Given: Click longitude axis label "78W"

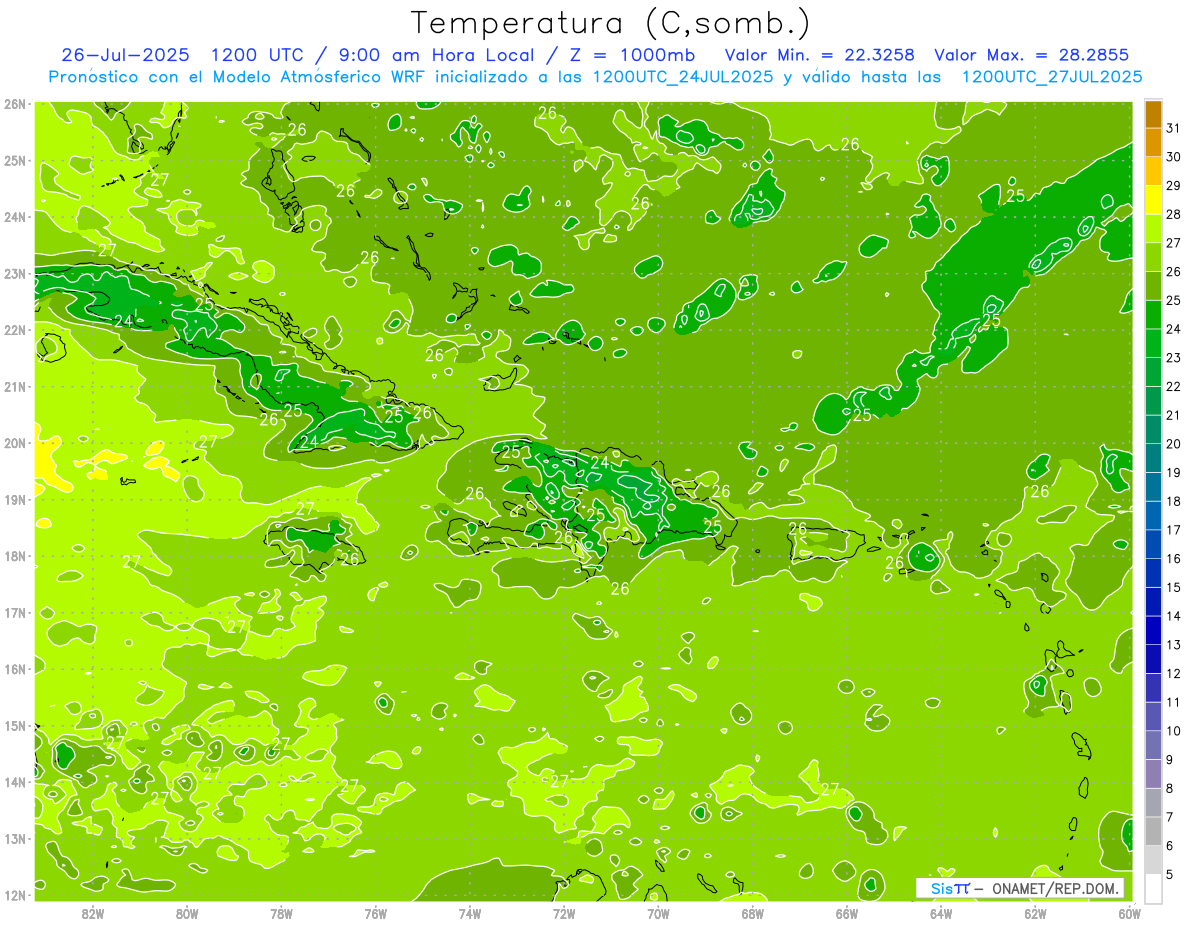Looking at the screenshot, I should (281, 913).
